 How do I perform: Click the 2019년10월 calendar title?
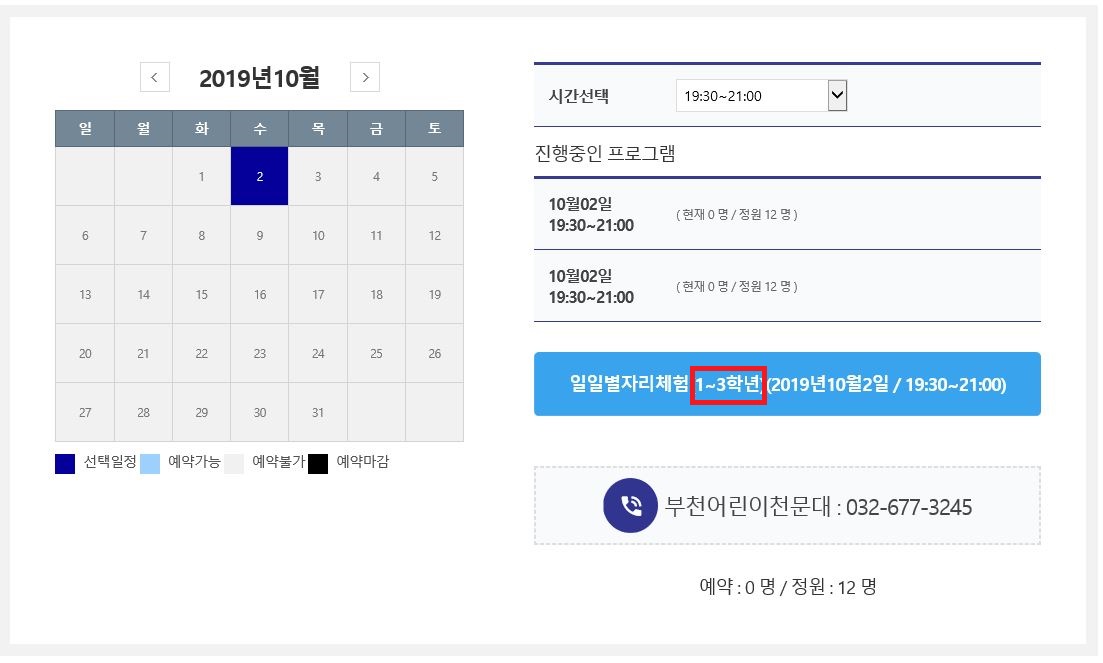pos(260,77)
